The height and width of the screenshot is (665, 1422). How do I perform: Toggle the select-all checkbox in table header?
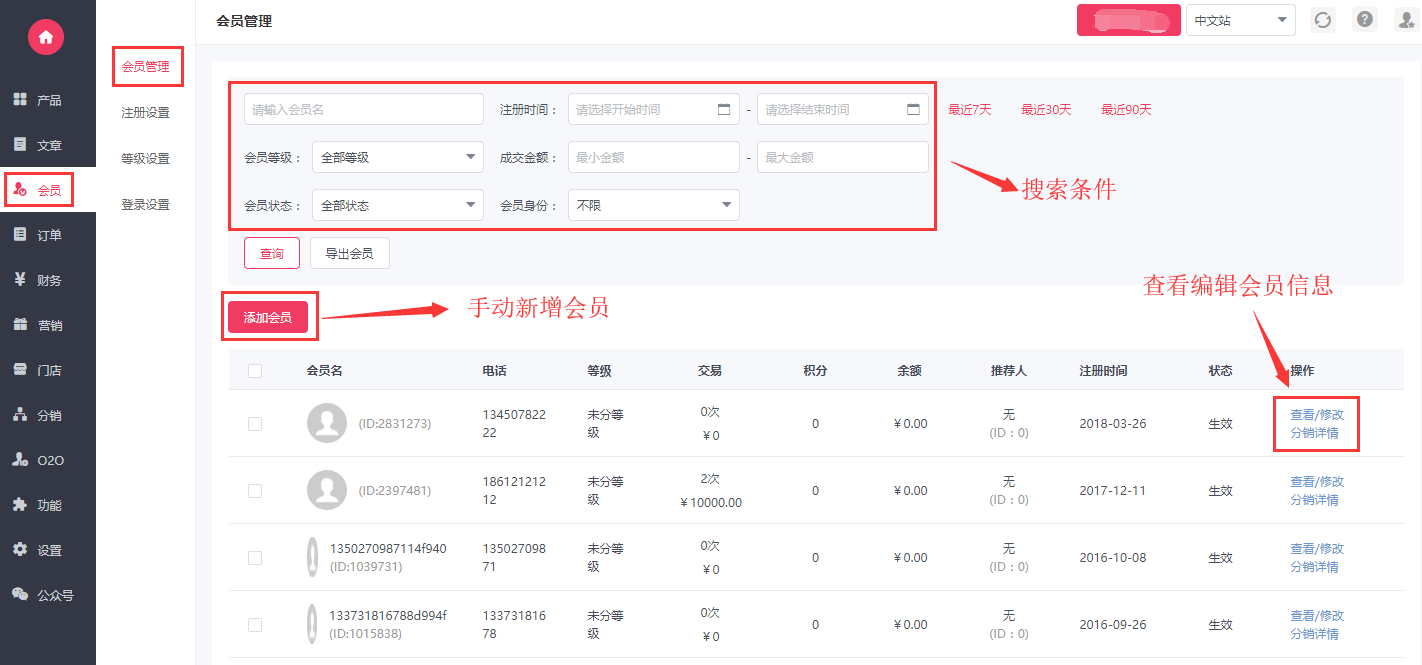[x=255, y=371]
